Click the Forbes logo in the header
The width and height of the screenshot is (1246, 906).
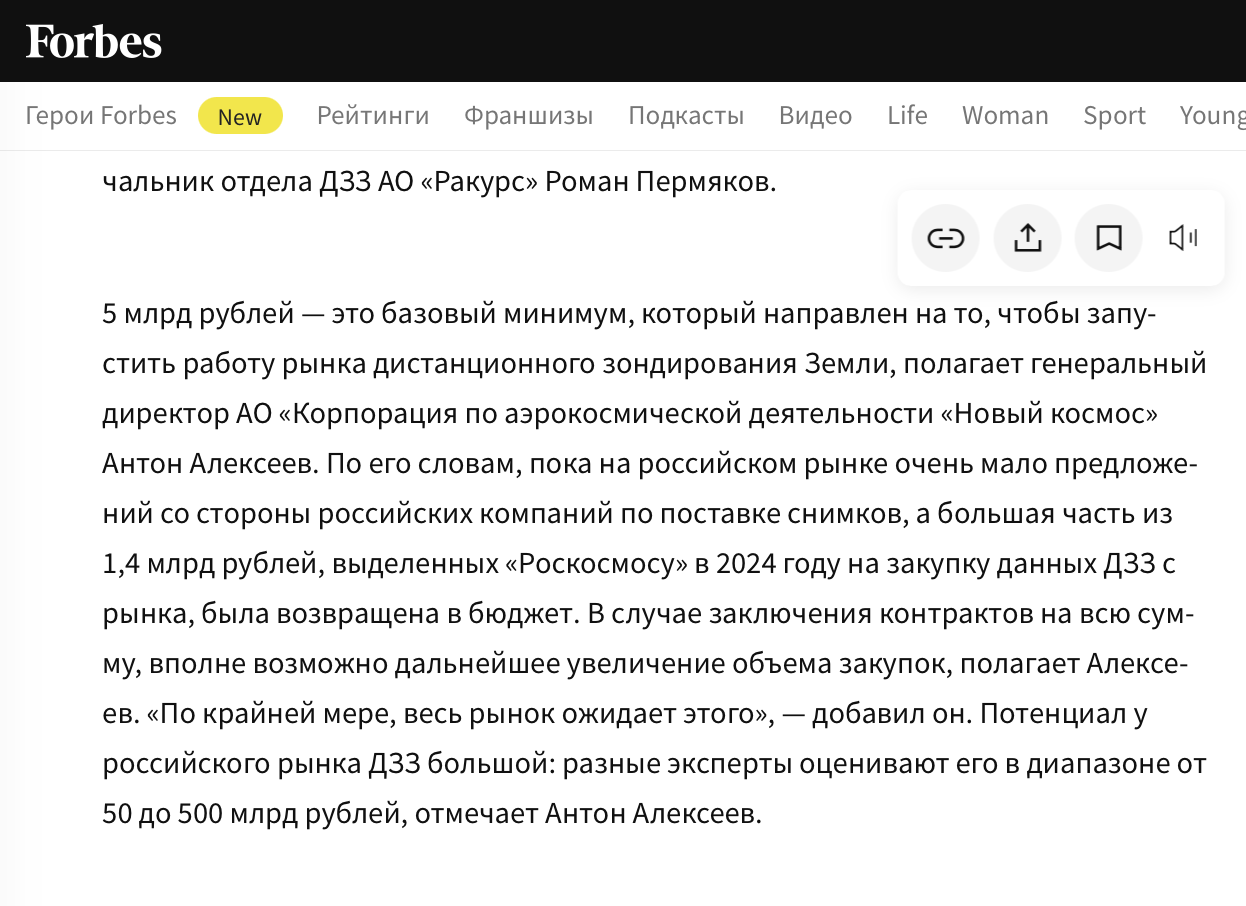coord(94,42)
